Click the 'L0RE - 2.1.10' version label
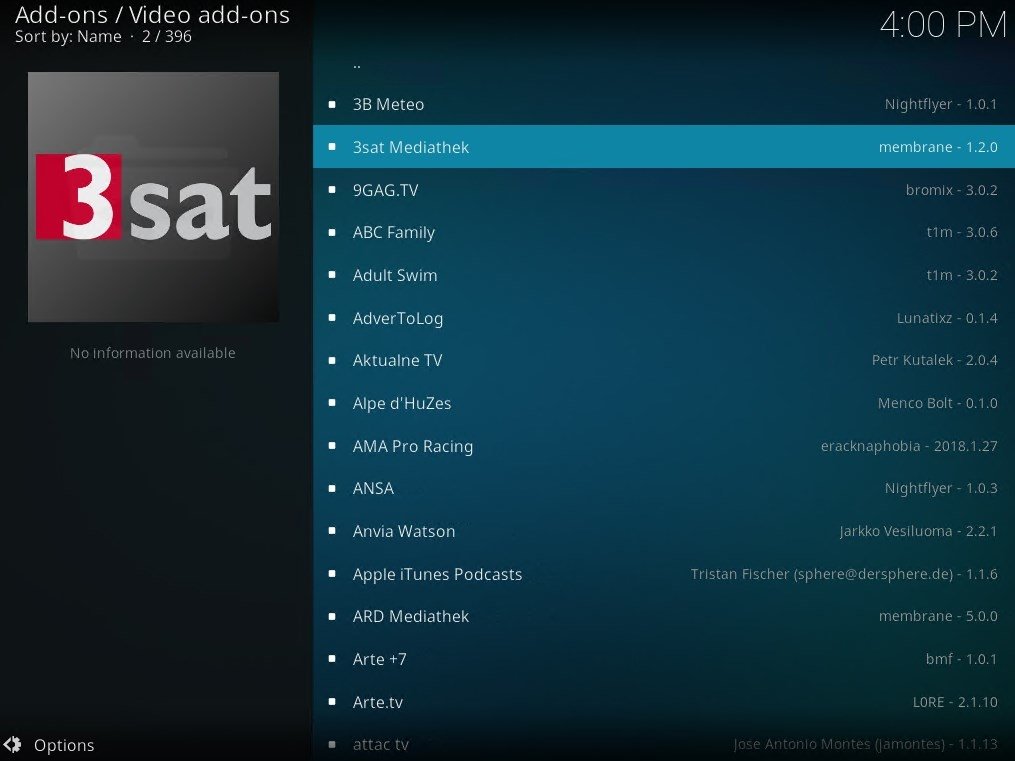The width and height of the screenshot is (1015, 761). point(955,701)
